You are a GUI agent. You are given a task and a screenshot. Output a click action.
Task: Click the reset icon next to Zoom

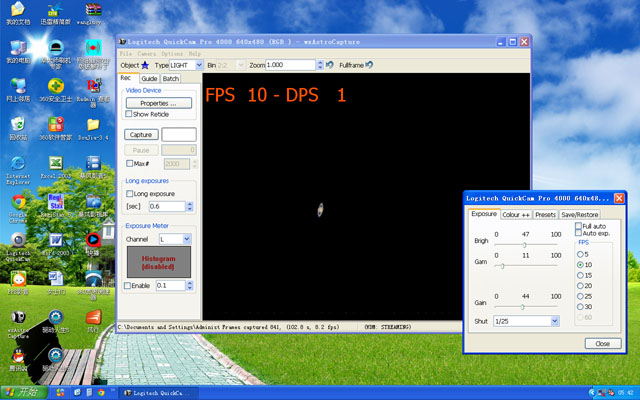click(x=330, y=65)
